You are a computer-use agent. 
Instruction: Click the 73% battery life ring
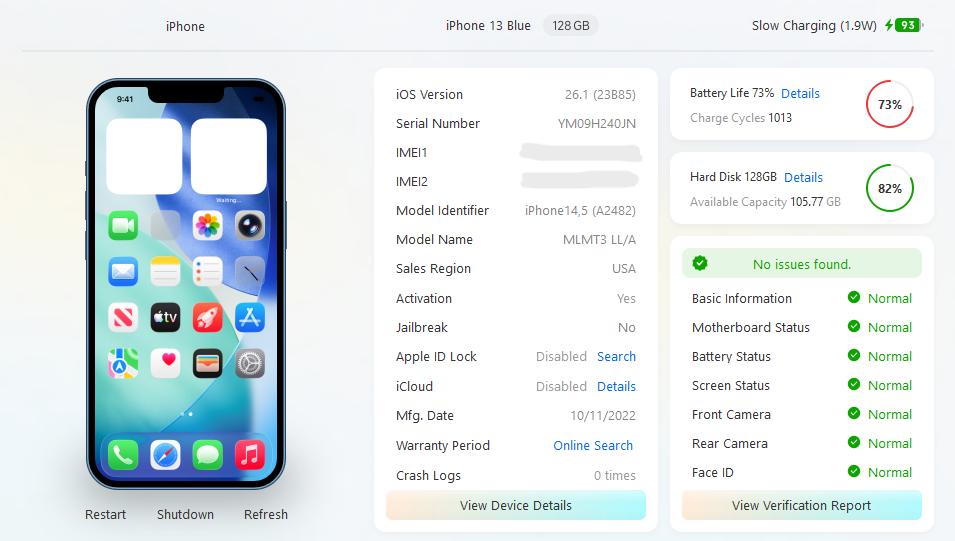890,104
